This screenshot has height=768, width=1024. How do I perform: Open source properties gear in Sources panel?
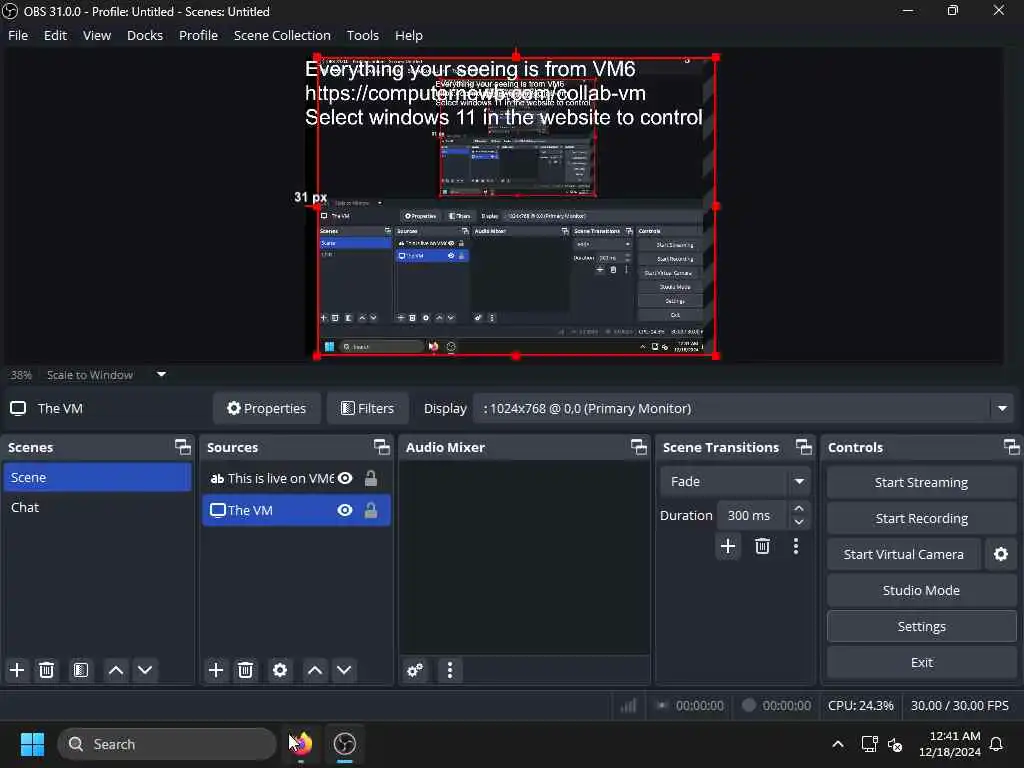[280, 670]
